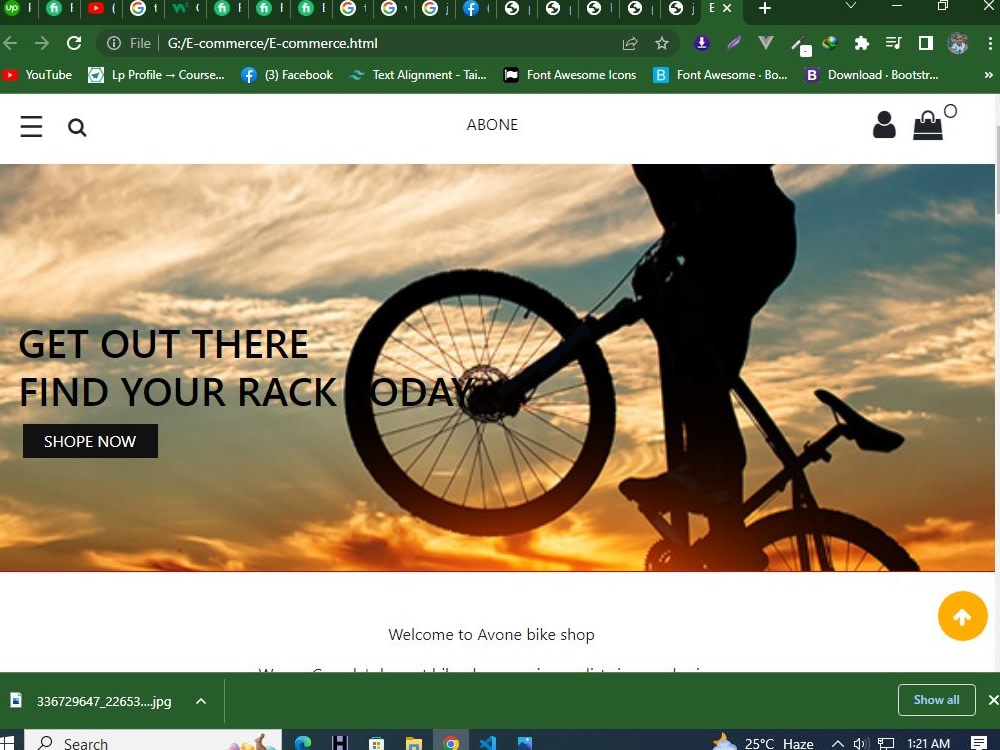Screen dimensions: 1000x750
Task: Open the tab search dropdown arrow
Action: click(x=850, y=6)
